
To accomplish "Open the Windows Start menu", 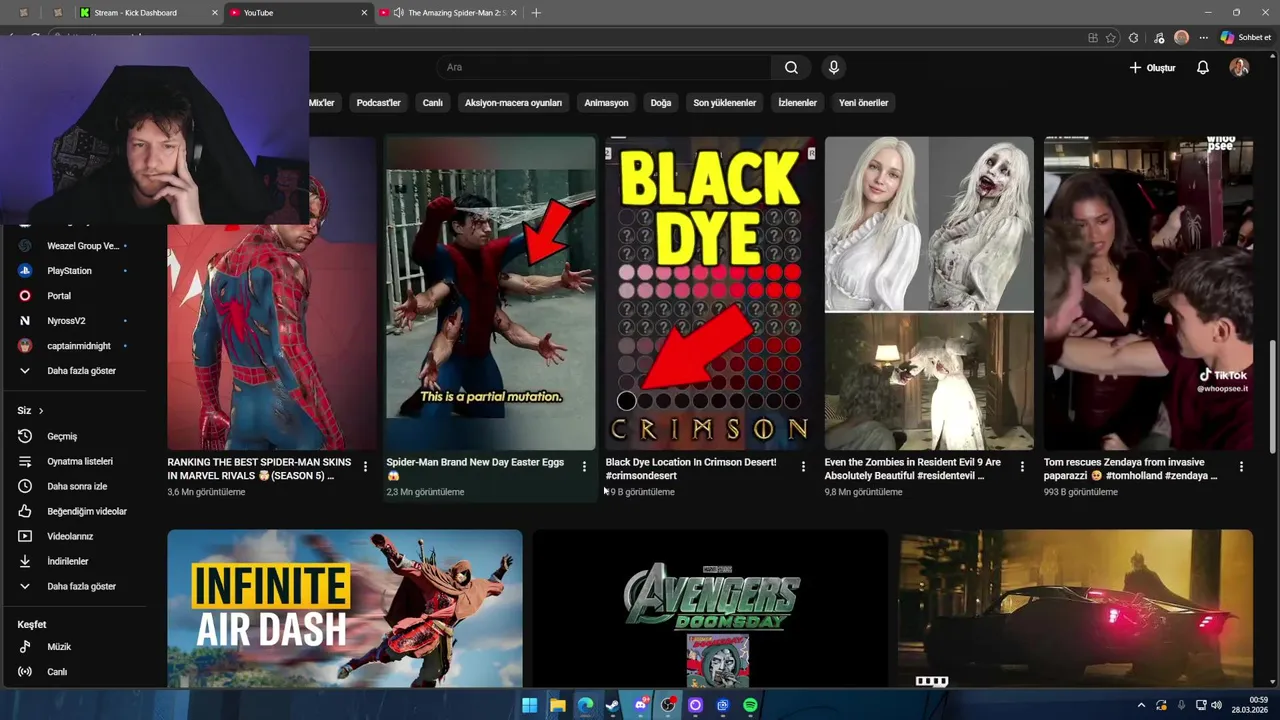I will [x=529, y=705].
